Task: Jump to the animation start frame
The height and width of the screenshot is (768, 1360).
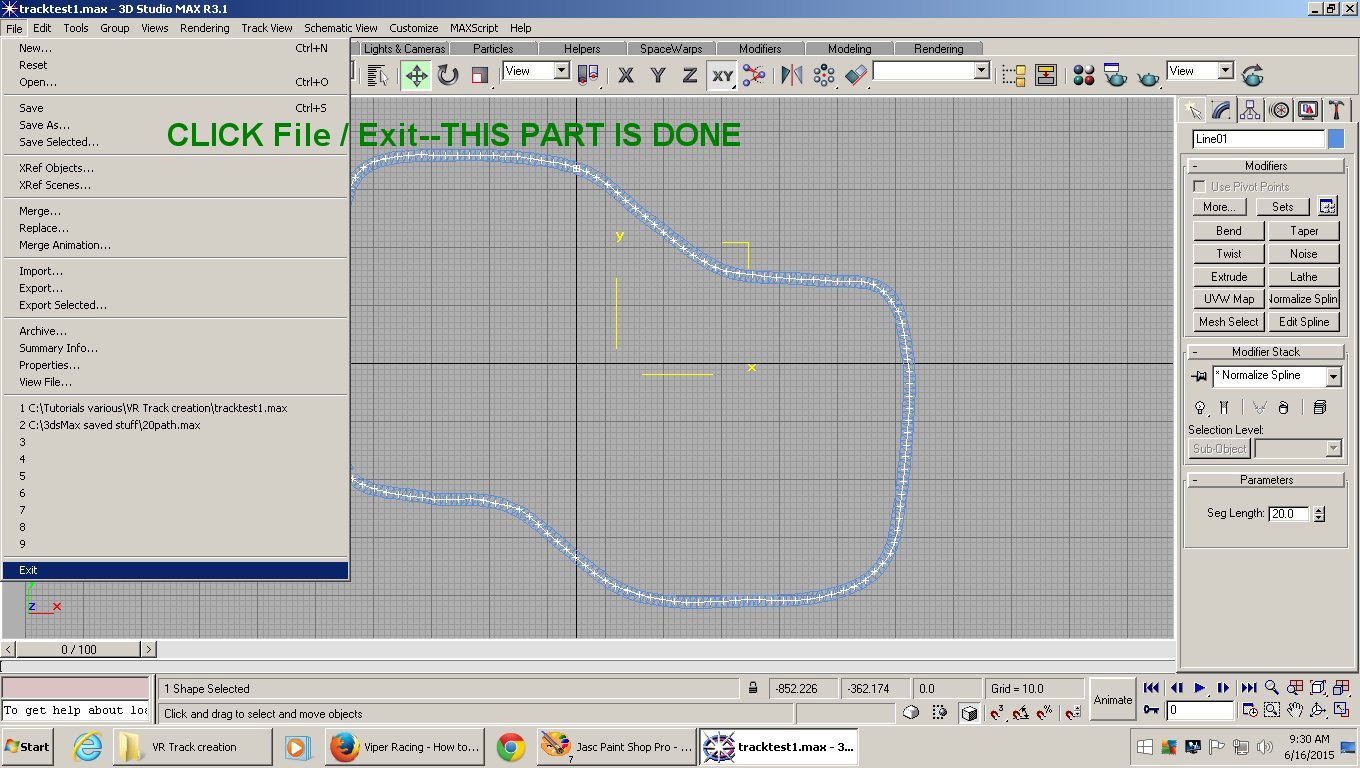Action: pyautogui.click(x=1152, y=688)
